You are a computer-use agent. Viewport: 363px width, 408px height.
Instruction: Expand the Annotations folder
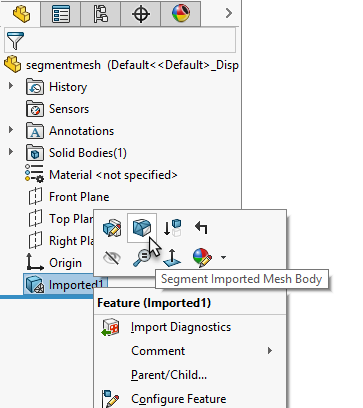coord(11,130)
